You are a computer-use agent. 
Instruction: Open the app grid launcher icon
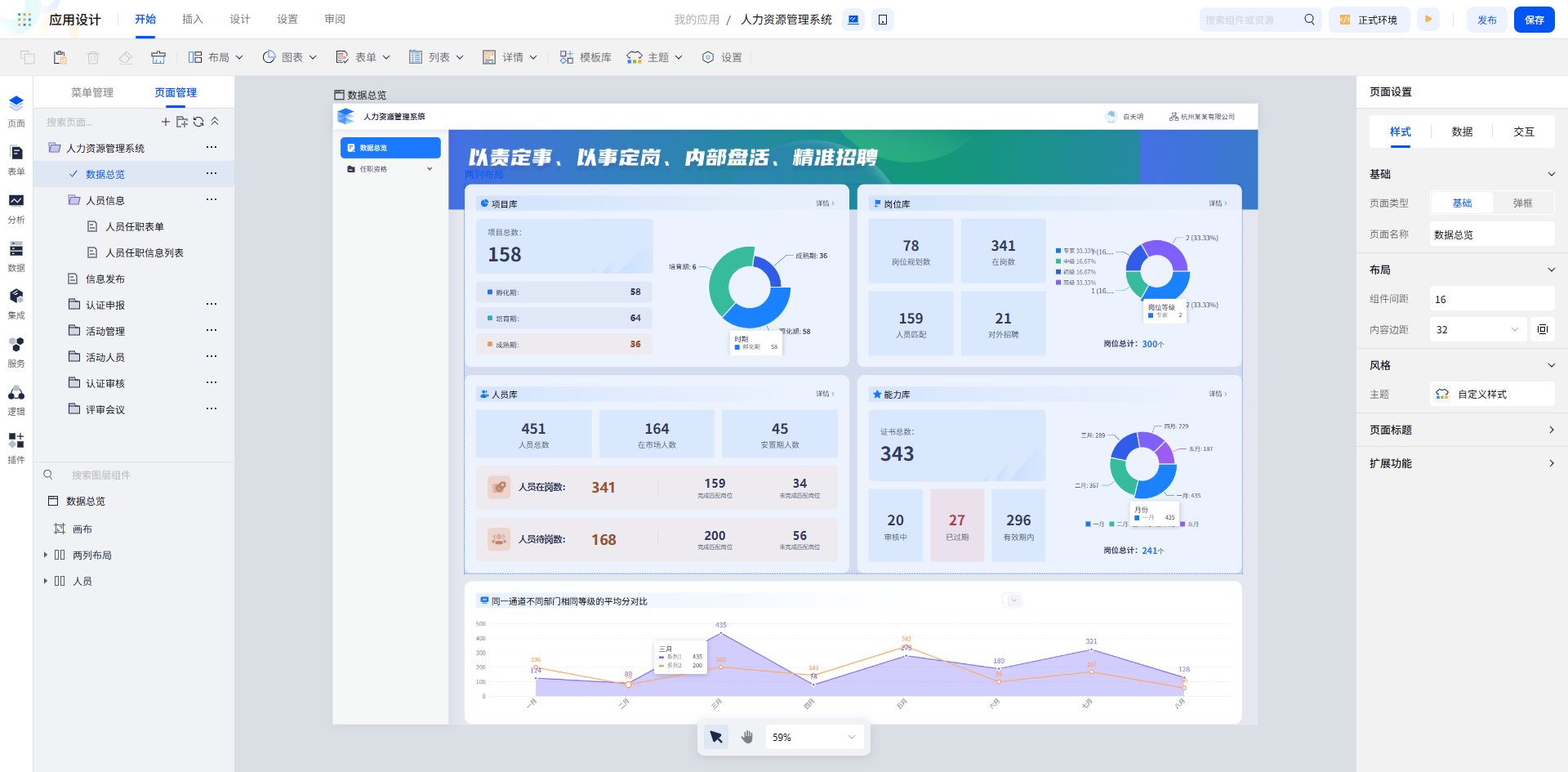point(24,20)
